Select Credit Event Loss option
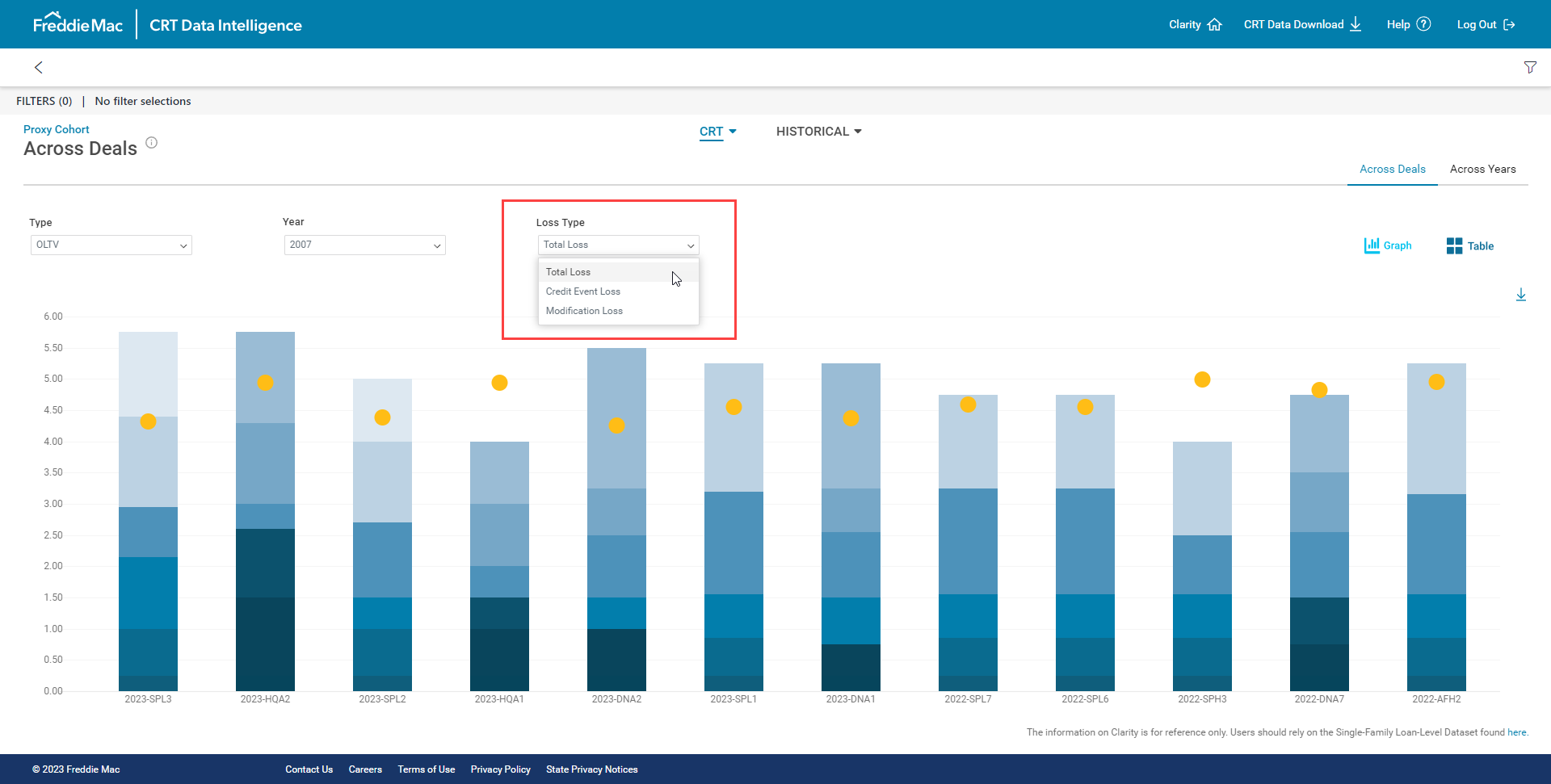This screenshot has width=1551, height=784. pos(619,291)
